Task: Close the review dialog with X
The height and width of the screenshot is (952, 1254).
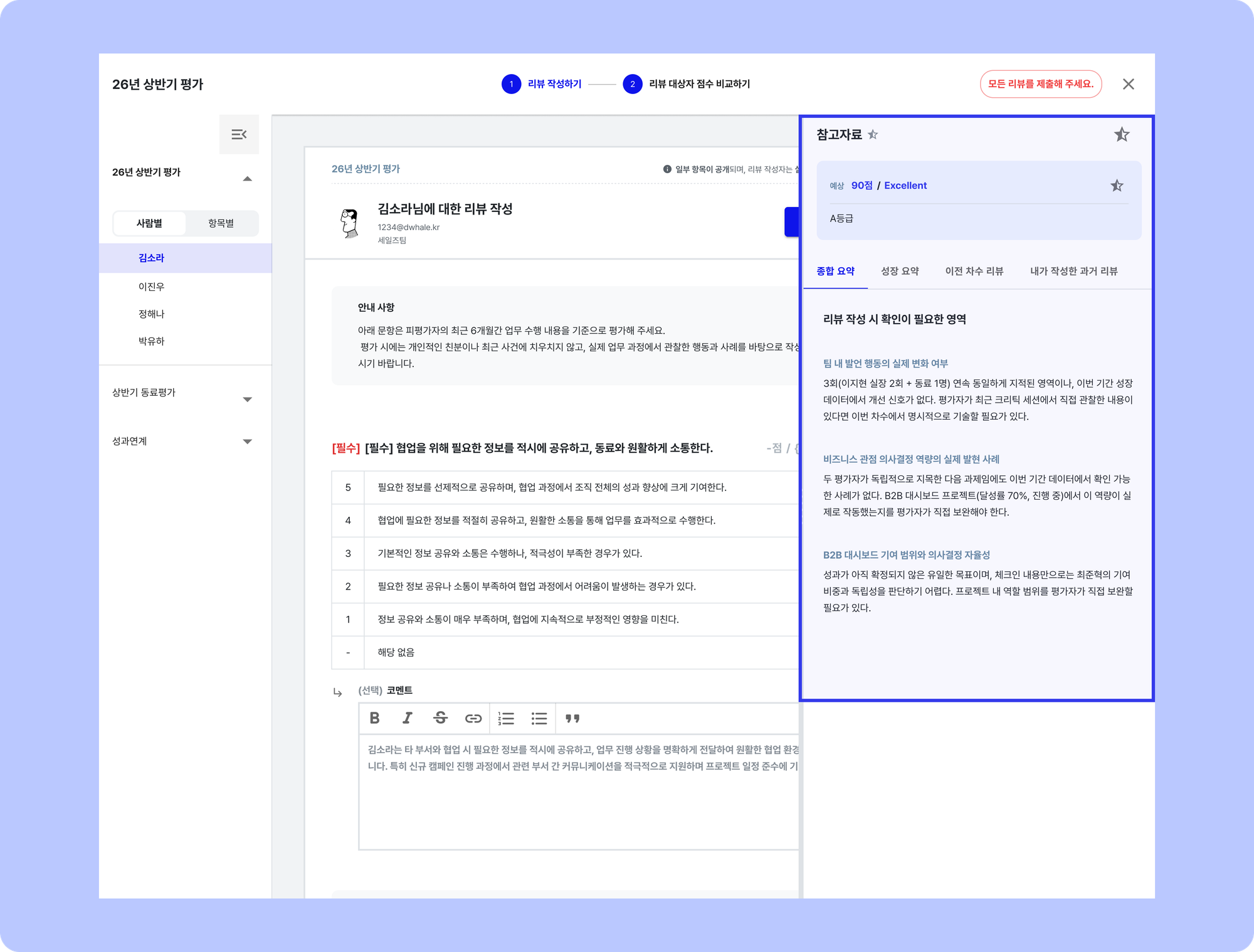Action: (x=1129, y=84)
